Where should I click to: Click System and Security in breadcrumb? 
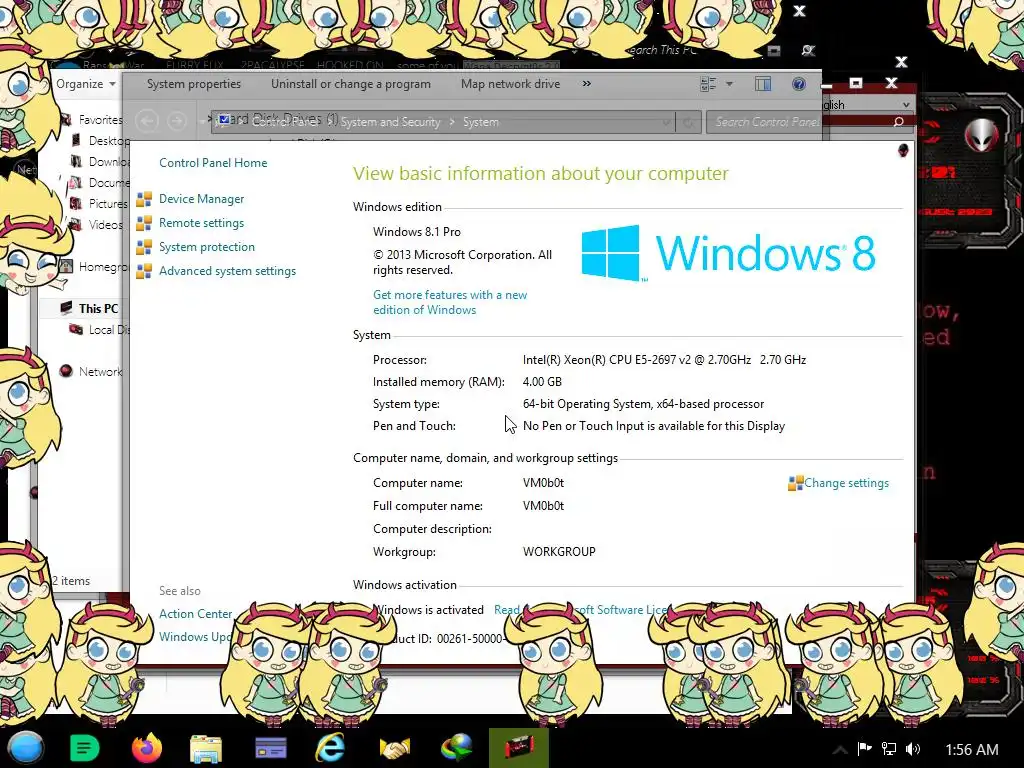391,122
